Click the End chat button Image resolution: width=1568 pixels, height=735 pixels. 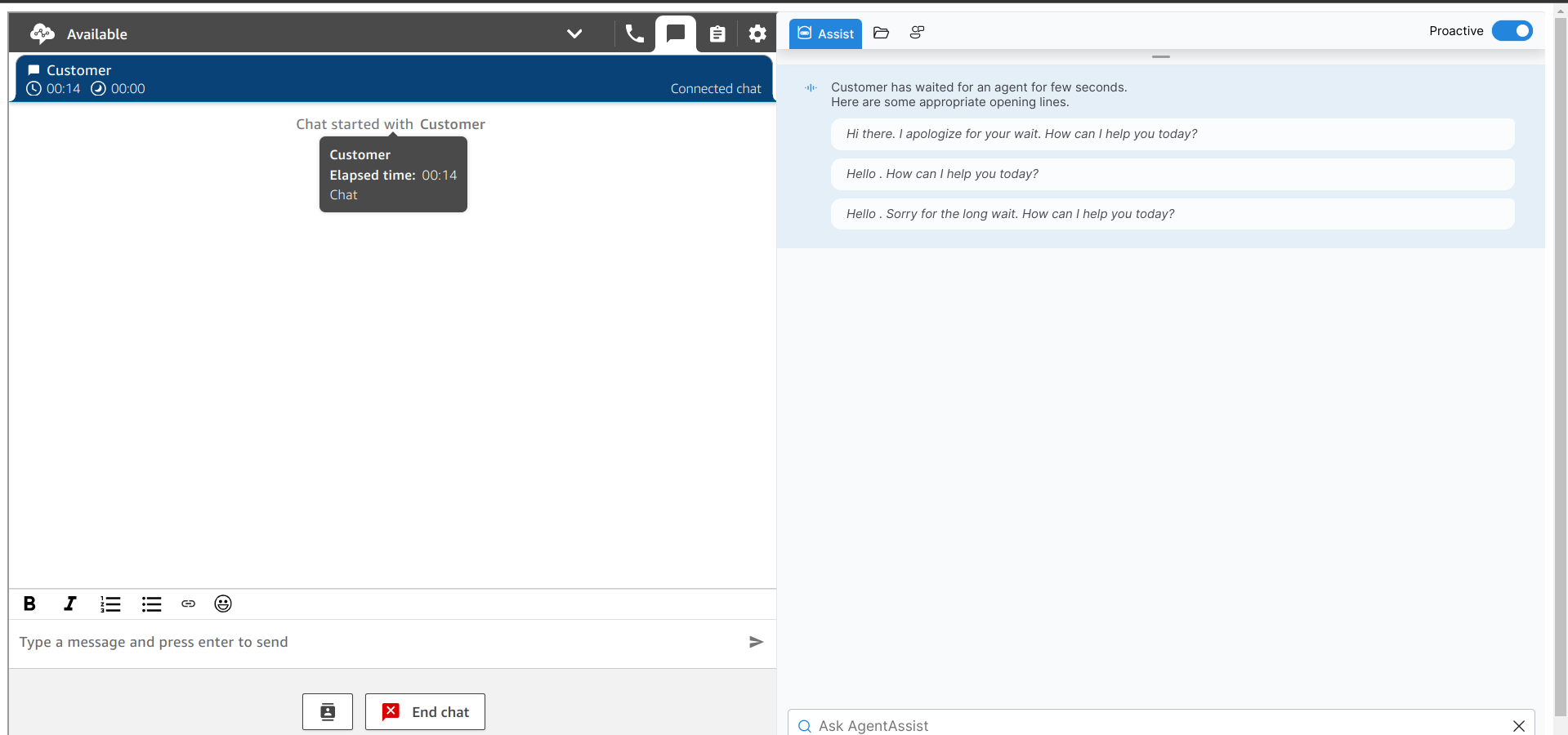click(424, 711)
